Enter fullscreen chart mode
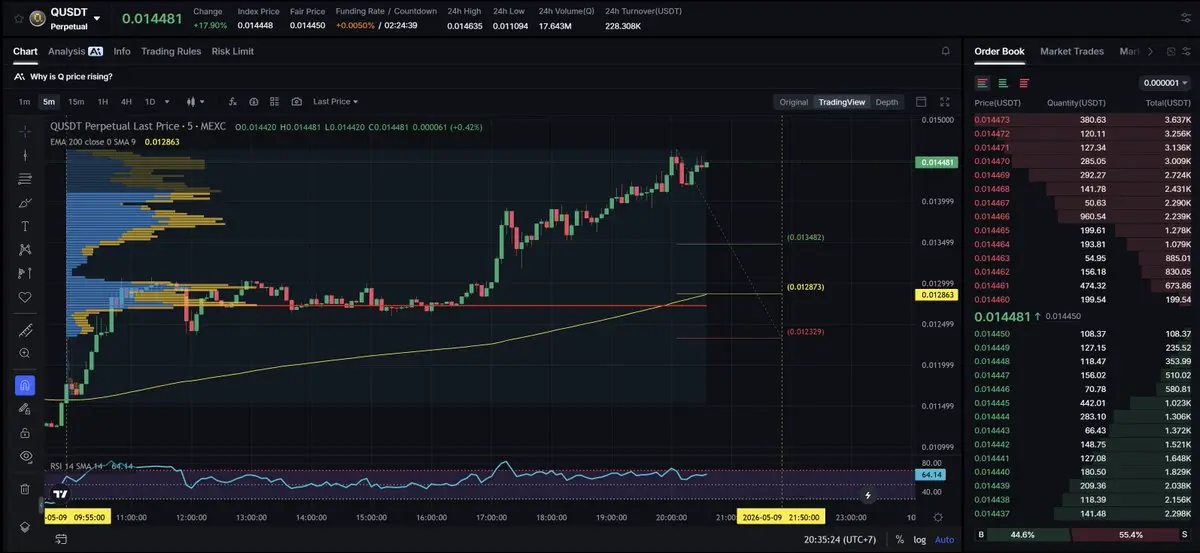Viewport: 1200px width, 553px height. coord(945,102)
